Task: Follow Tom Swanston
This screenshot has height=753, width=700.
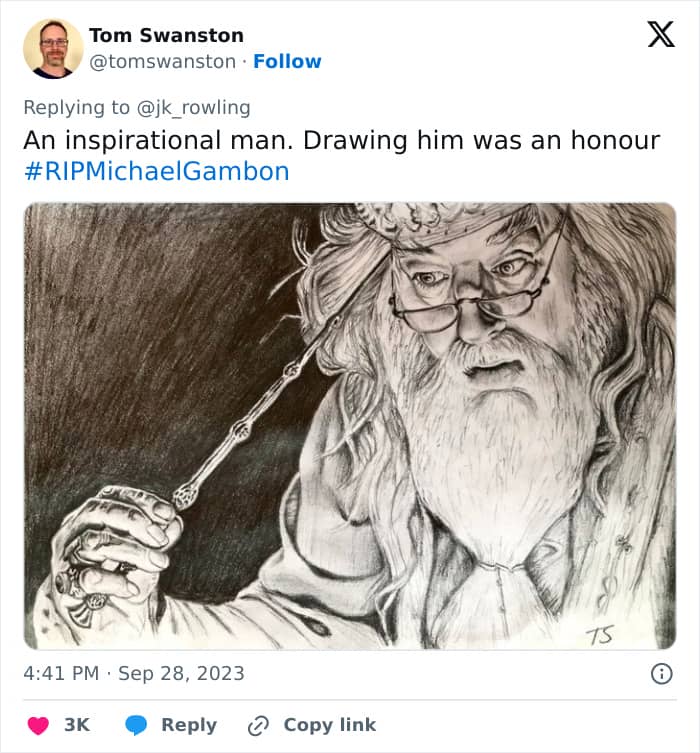Action: click(287, 61)
